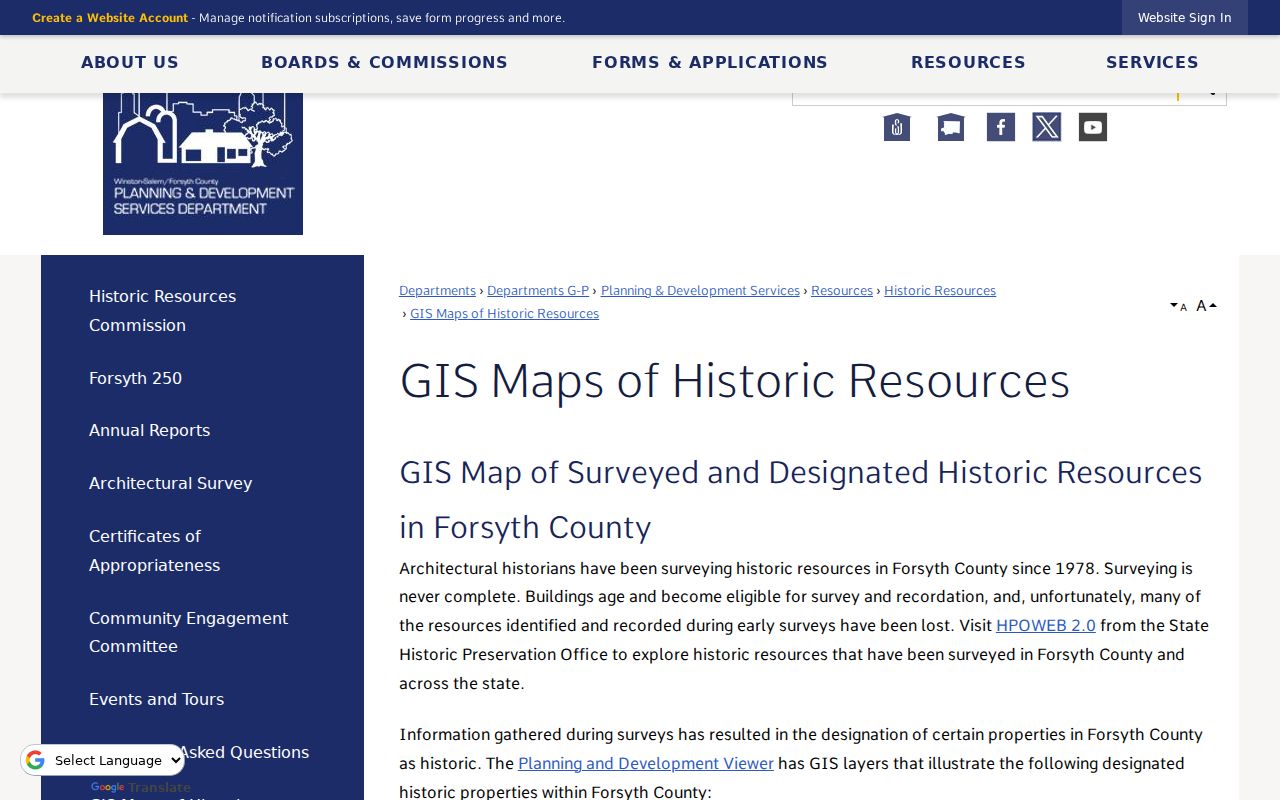Image resolution: width=1280 pixels, height=800 pixels.
Task: Open Forsyth 250 in sidebar
Action: [136, 378]
